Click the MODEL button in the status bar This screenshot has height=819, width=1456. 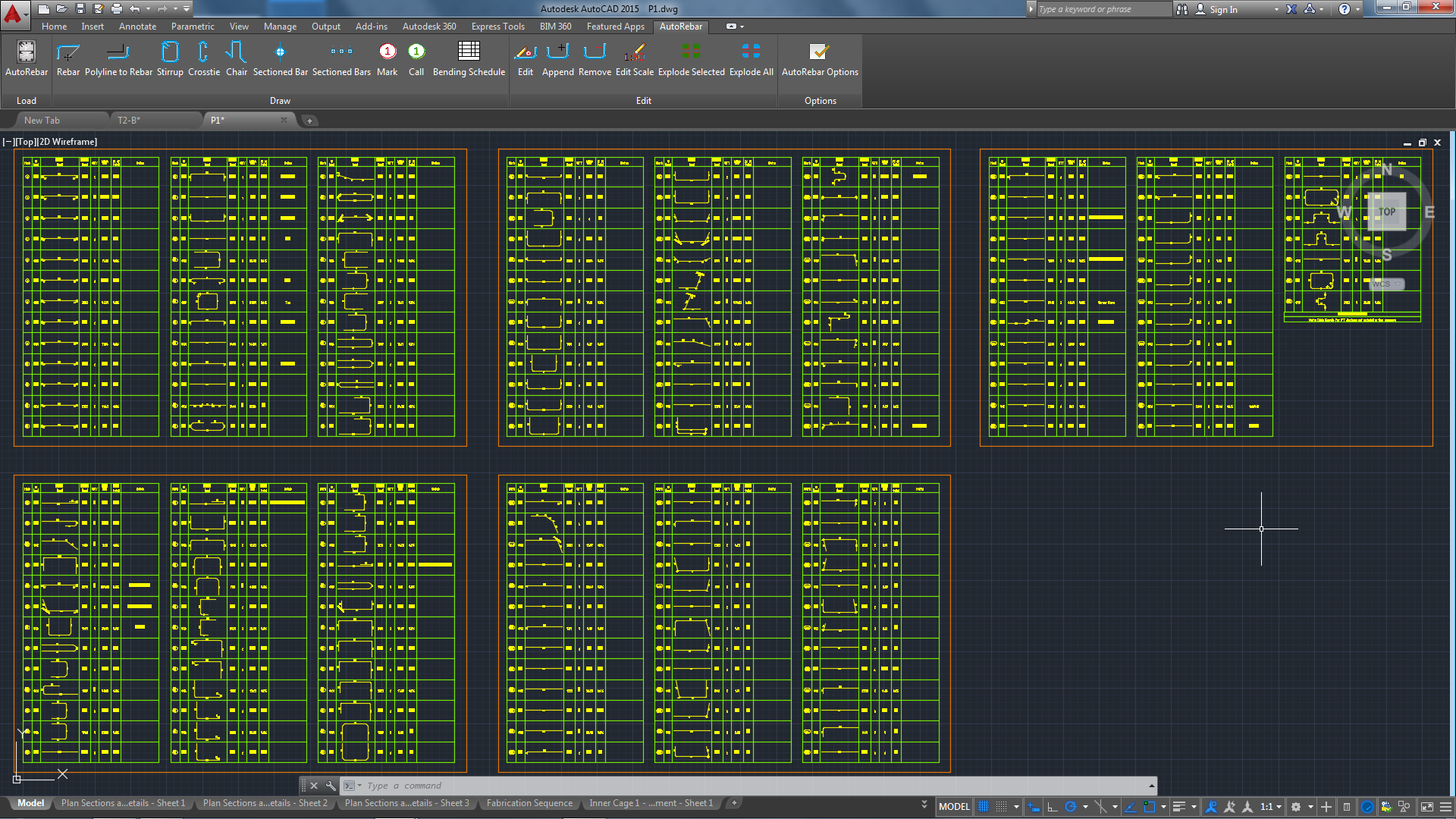tap(954, 806)
